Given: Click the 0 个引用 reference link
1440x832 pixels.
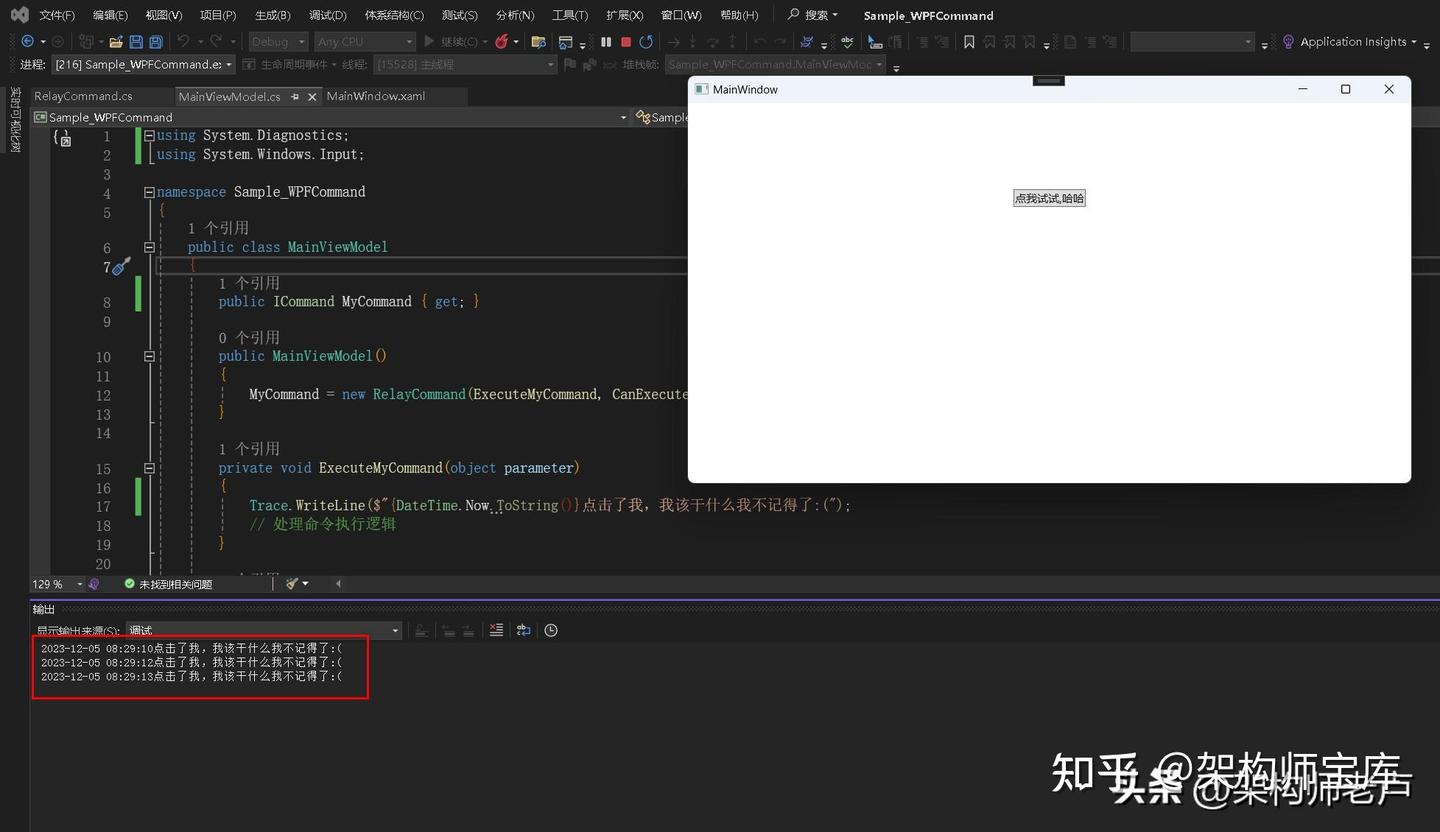Looking at the screenshot, I should coord(249,338).
